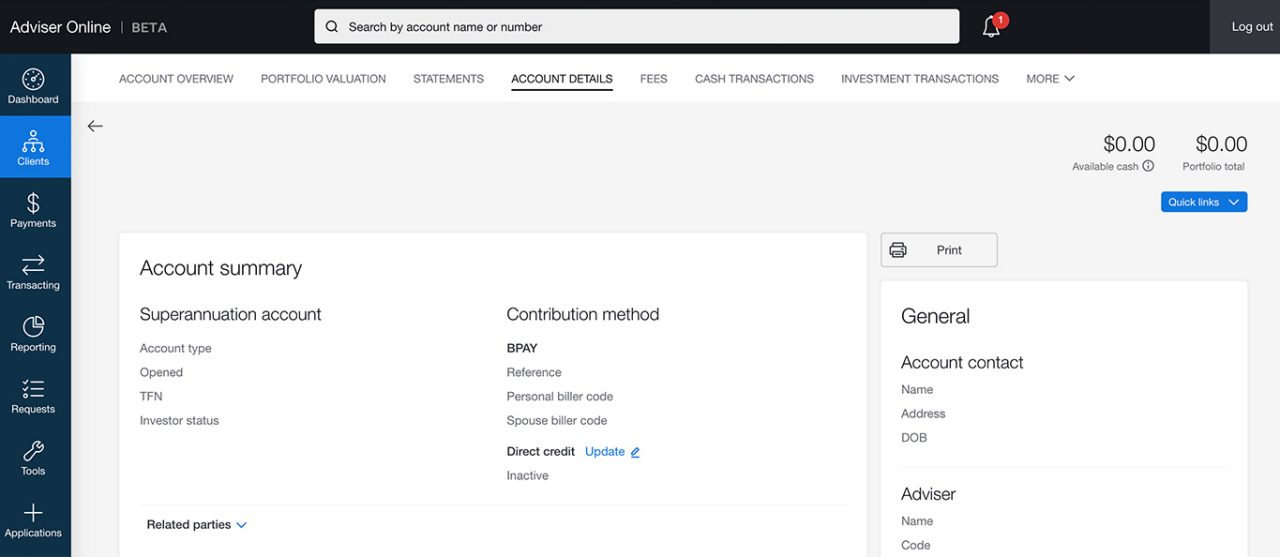Open the Dashboard gauge icon
This screenshot has height=557, width=1280.
[33, 80]
